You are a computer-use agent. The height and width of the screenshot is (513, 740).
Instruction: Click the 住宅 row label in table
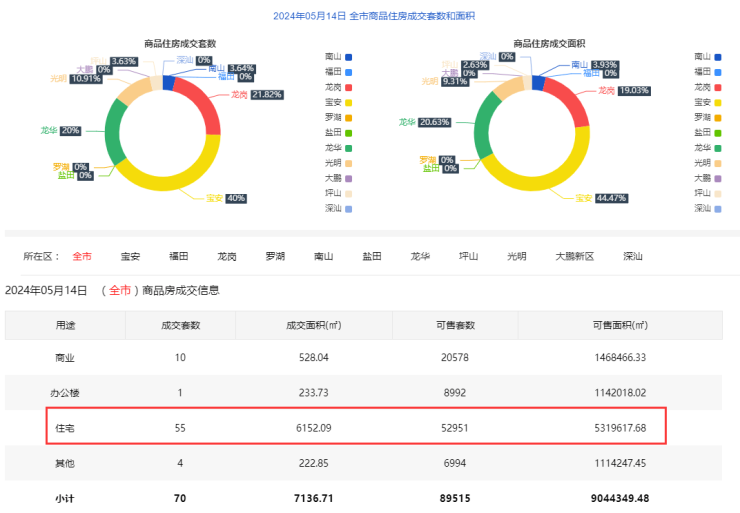click(64, 426)
